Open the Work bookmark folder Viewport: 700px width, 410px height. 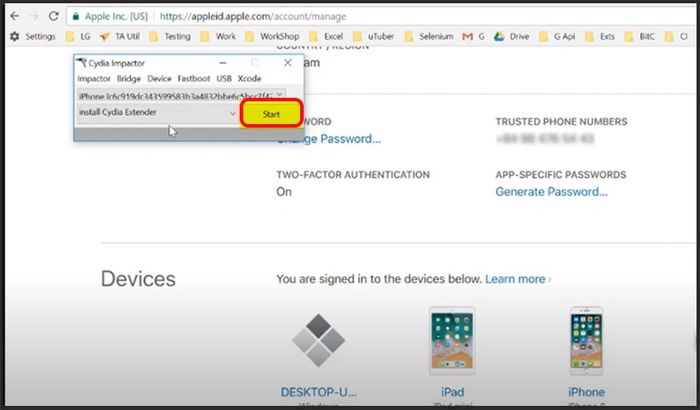coord(218,36)
